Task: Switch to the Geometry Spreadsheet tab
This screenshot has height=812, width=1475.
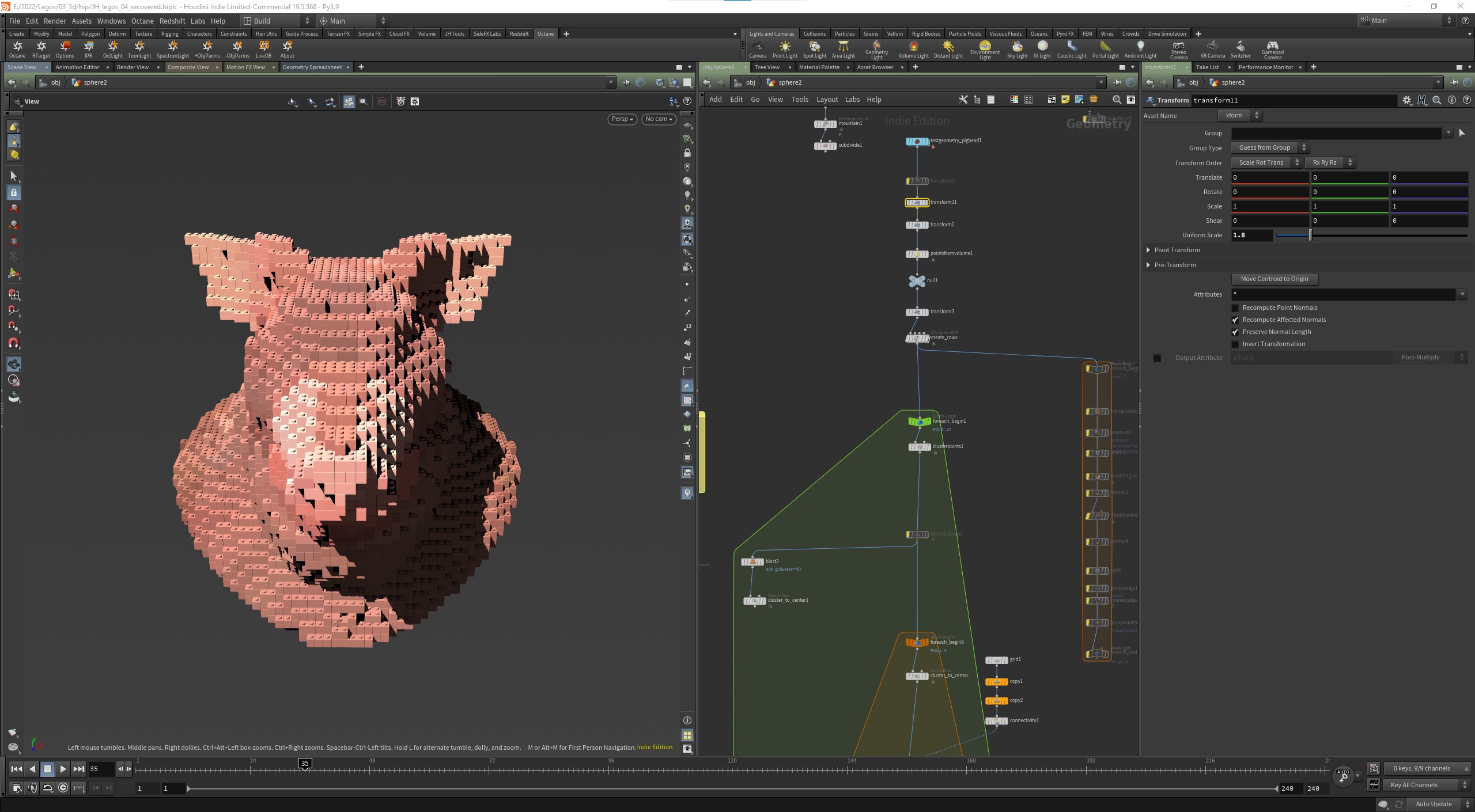Action: 312,67
